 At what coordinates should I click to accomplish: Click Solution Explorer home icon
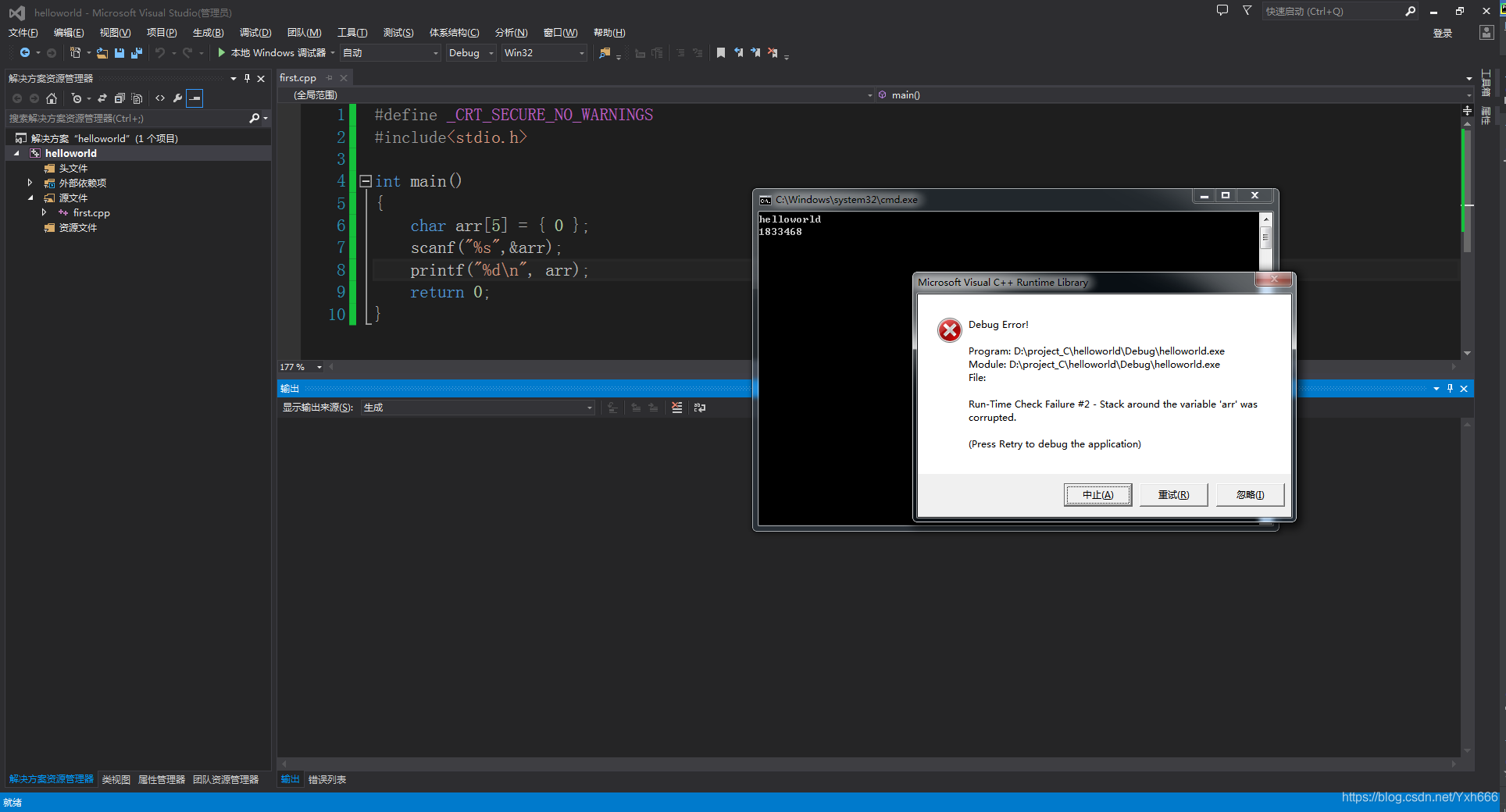pyautogui.click(x=52, y=98)
